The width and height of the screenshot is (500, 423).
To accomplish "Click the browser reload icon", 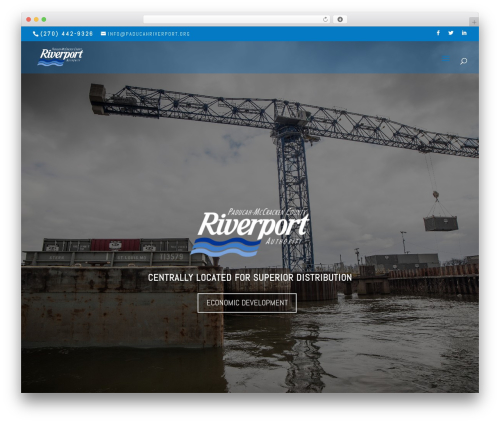I will [325, 19].
